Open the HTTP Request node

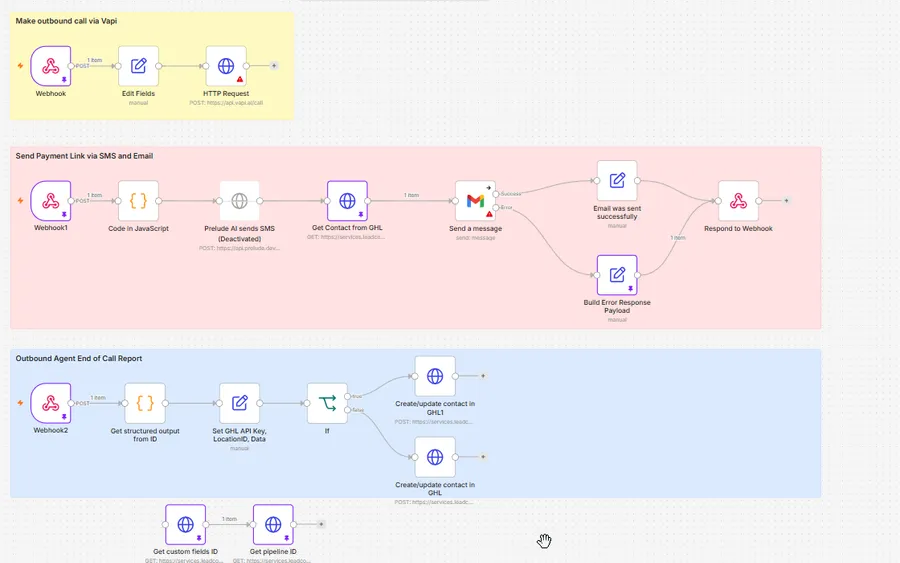click(226, 66)
